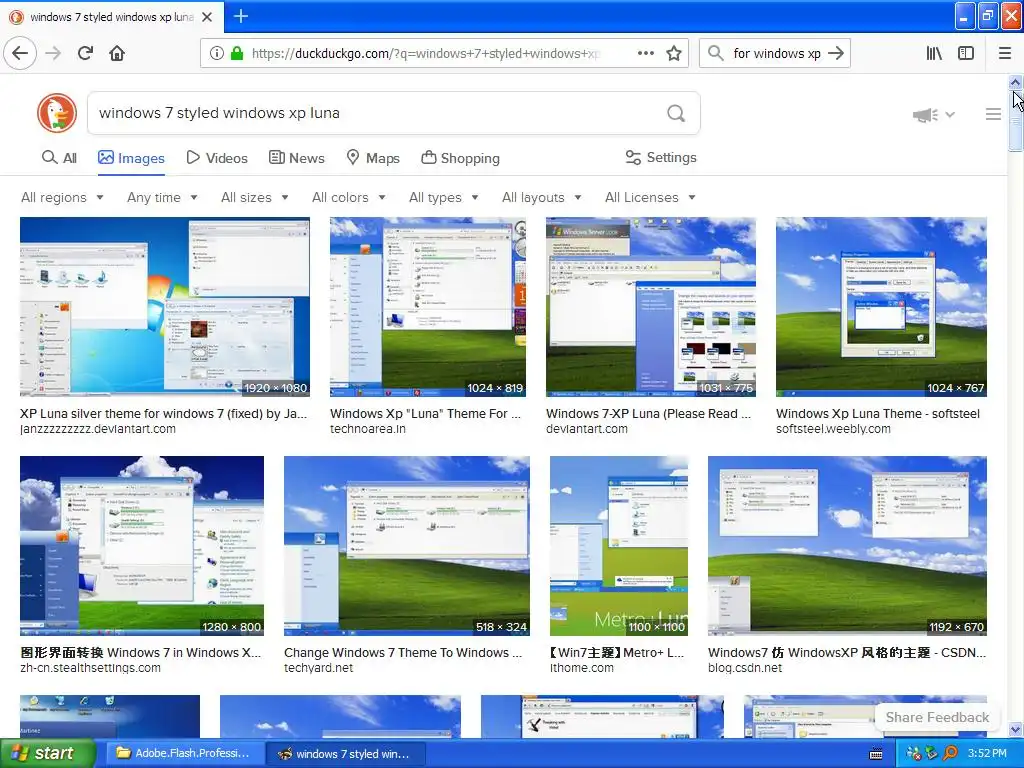Open the DuckDuckGo page side menu
Image resolution: width=1024 pixels, height=768 pixels.
click(x=993, y=114)
